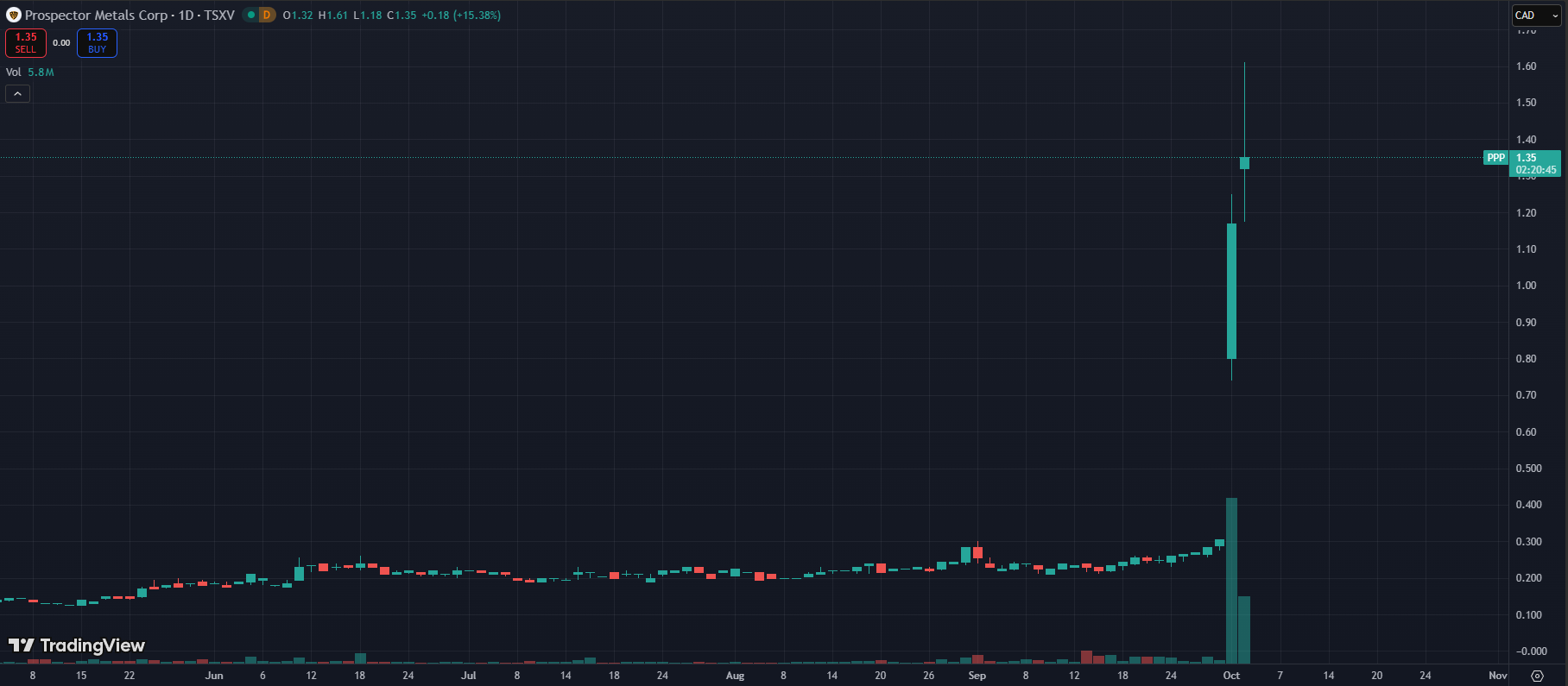Click the tallest October volume bar
Image resolution: width=1568 pixels, height=686 pixels.
pyautogui.click(x=1231, y=578)
